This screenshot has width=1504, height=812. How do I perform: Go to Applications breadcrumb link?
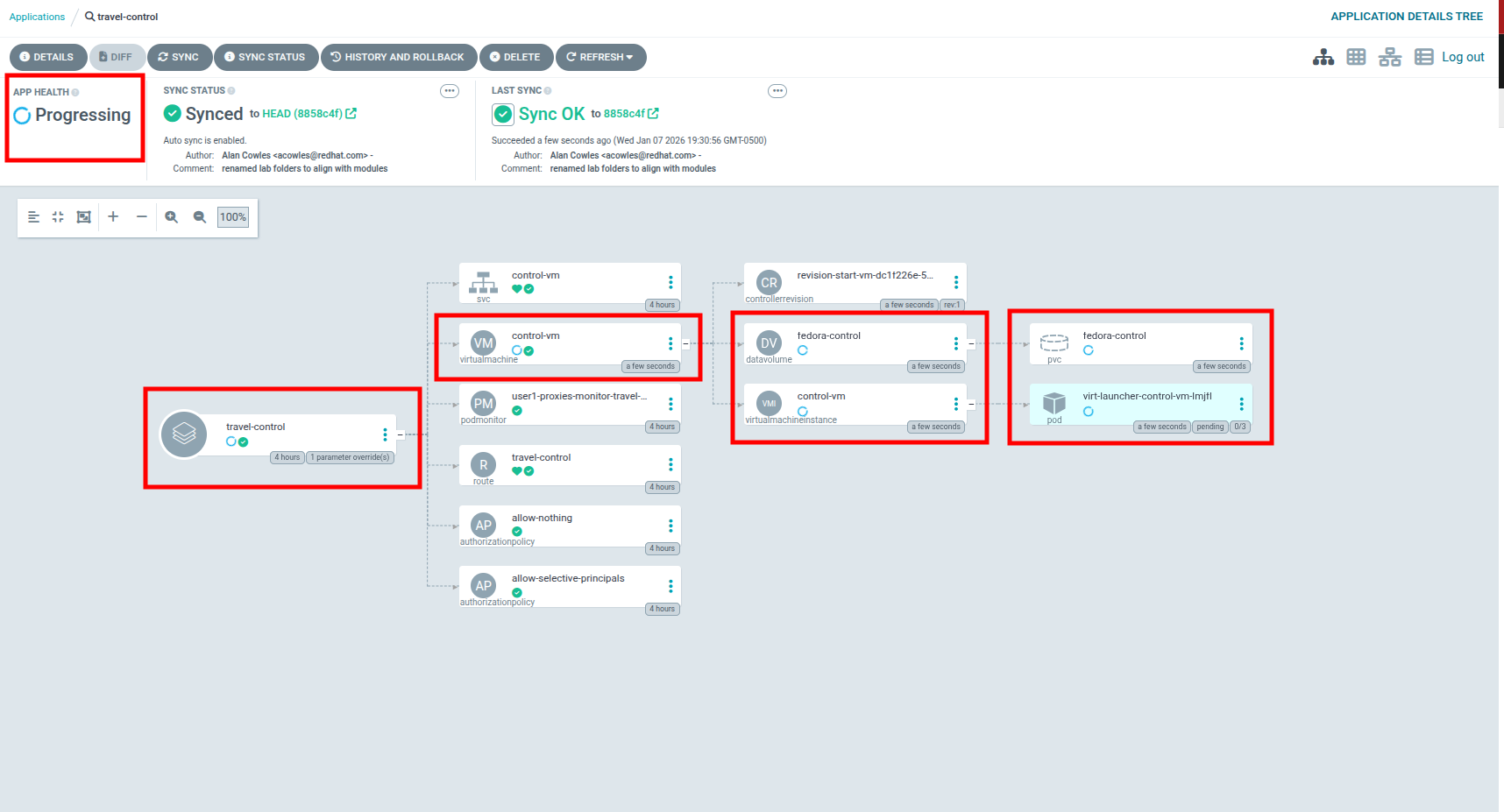click(x=37, y=17)
